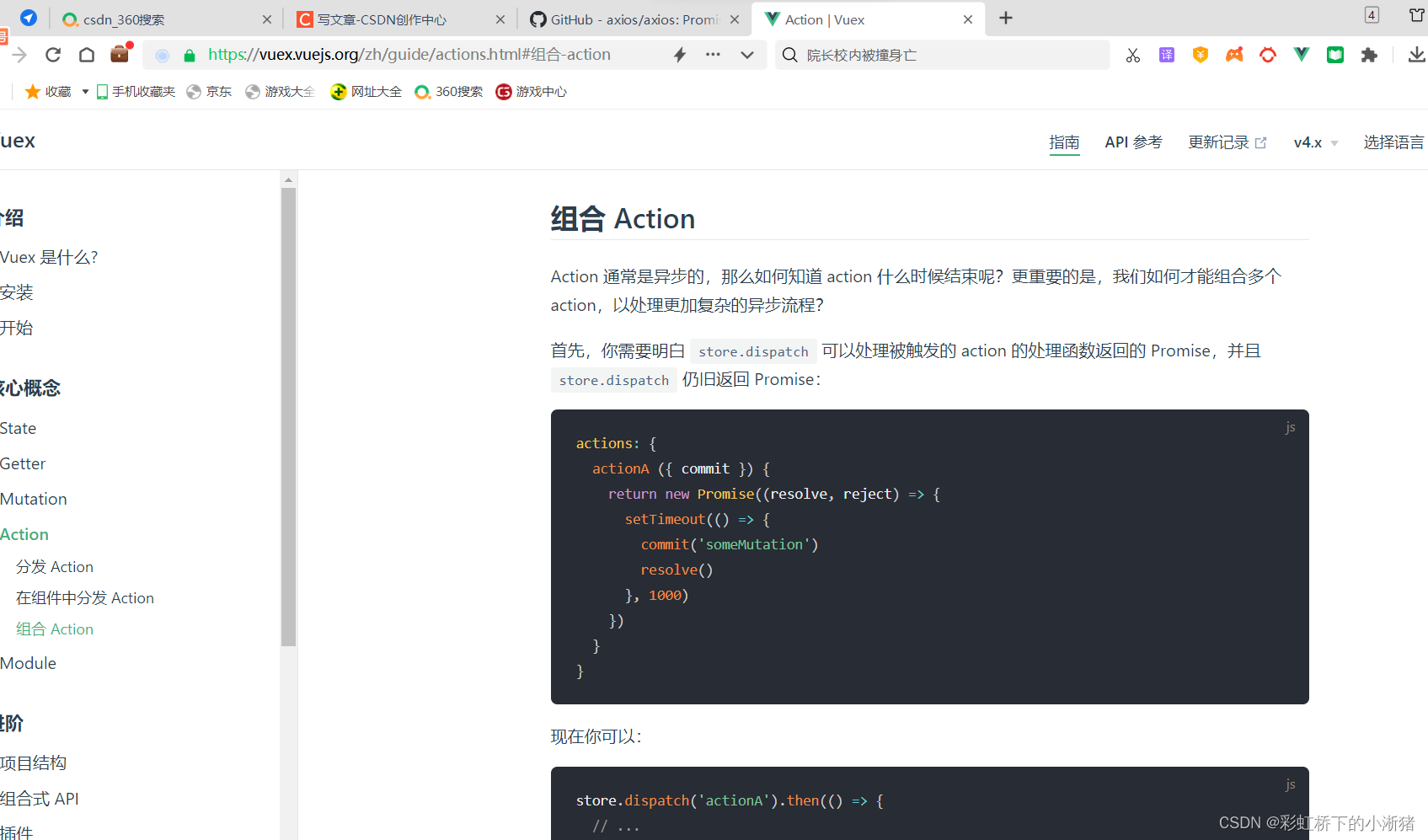Viewport: 1428px width, 840px height.
Task: Open 游戏大全 bookmark
Action: [280, 92]
